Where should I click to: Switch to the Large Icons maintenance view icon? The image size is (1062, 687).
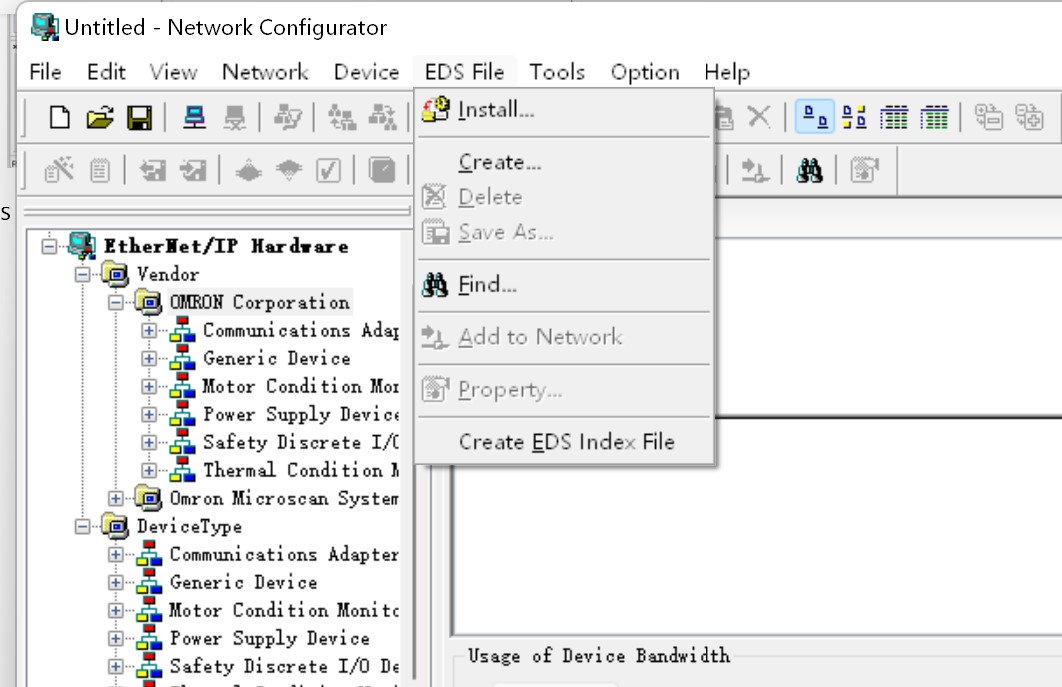pos(854,117)
